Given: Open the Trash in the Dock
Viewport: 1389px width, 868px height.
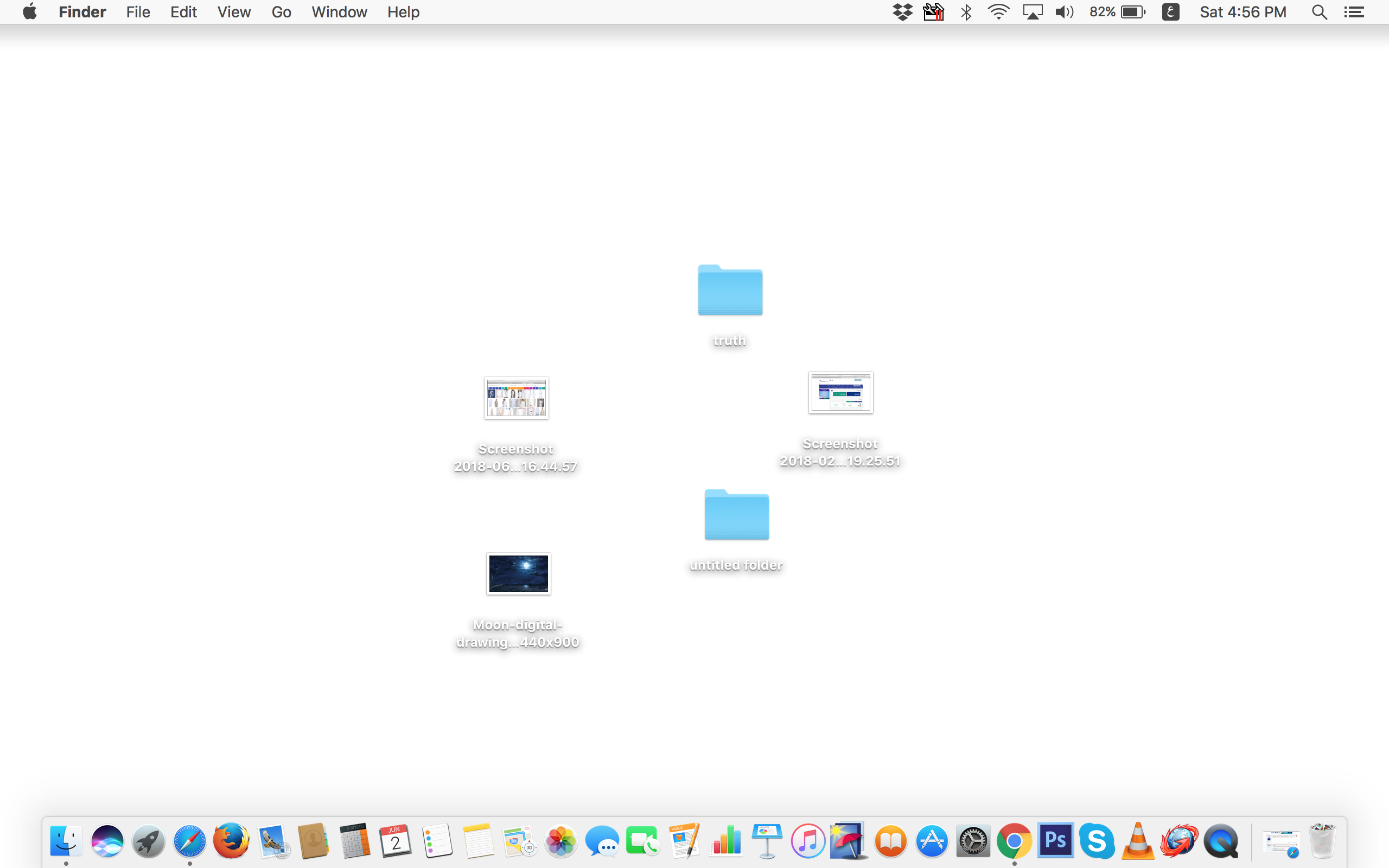Looking at the screenshot, I should [x=1322, y=841].
